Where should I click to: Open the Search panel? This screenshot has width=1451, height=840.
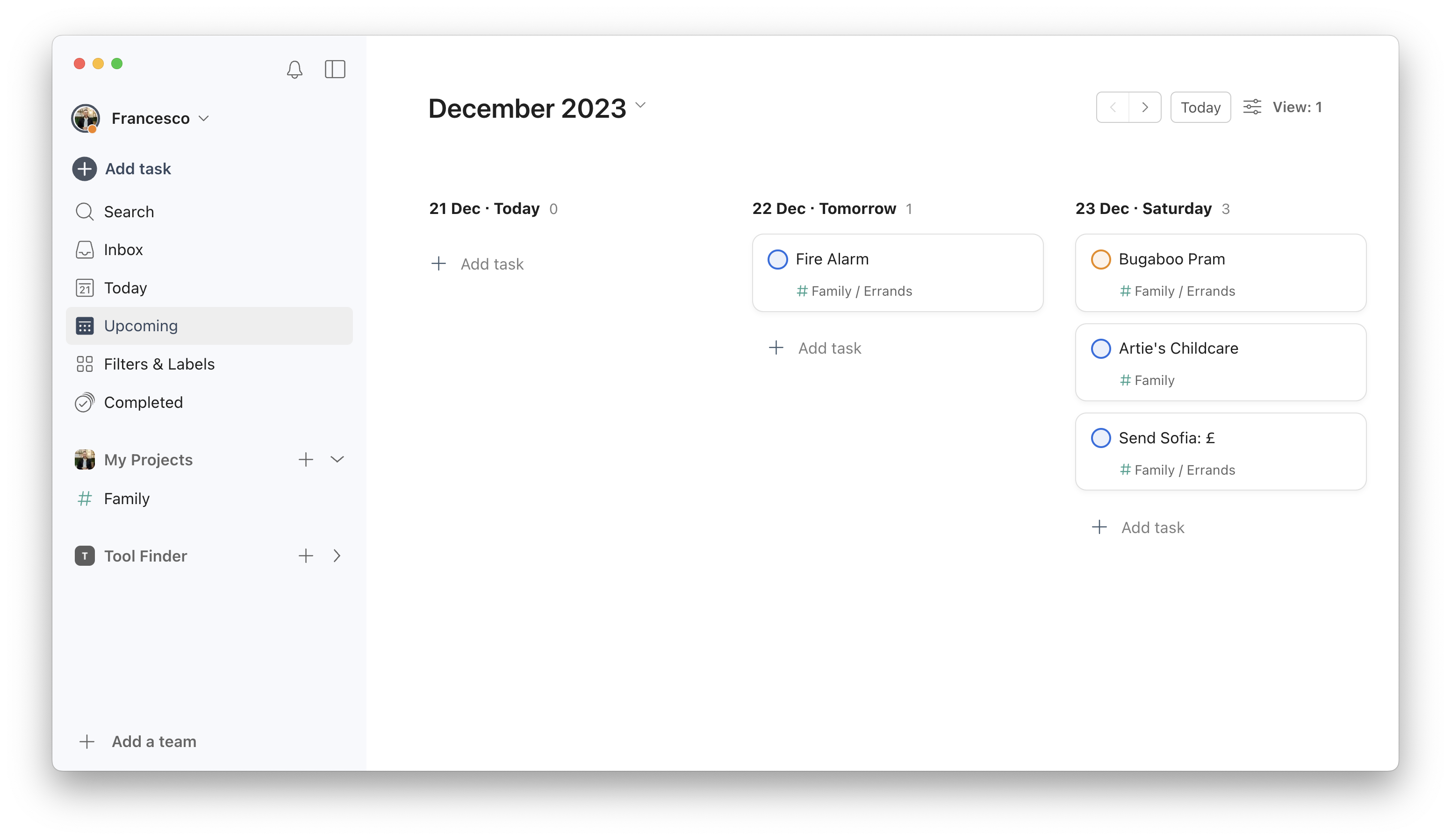pyautogui.click(x=129, y=211)
